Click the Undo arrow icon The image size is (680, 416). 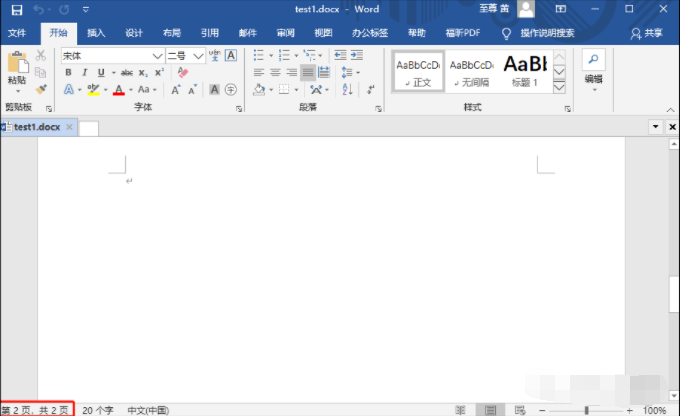tap(38, 10)
